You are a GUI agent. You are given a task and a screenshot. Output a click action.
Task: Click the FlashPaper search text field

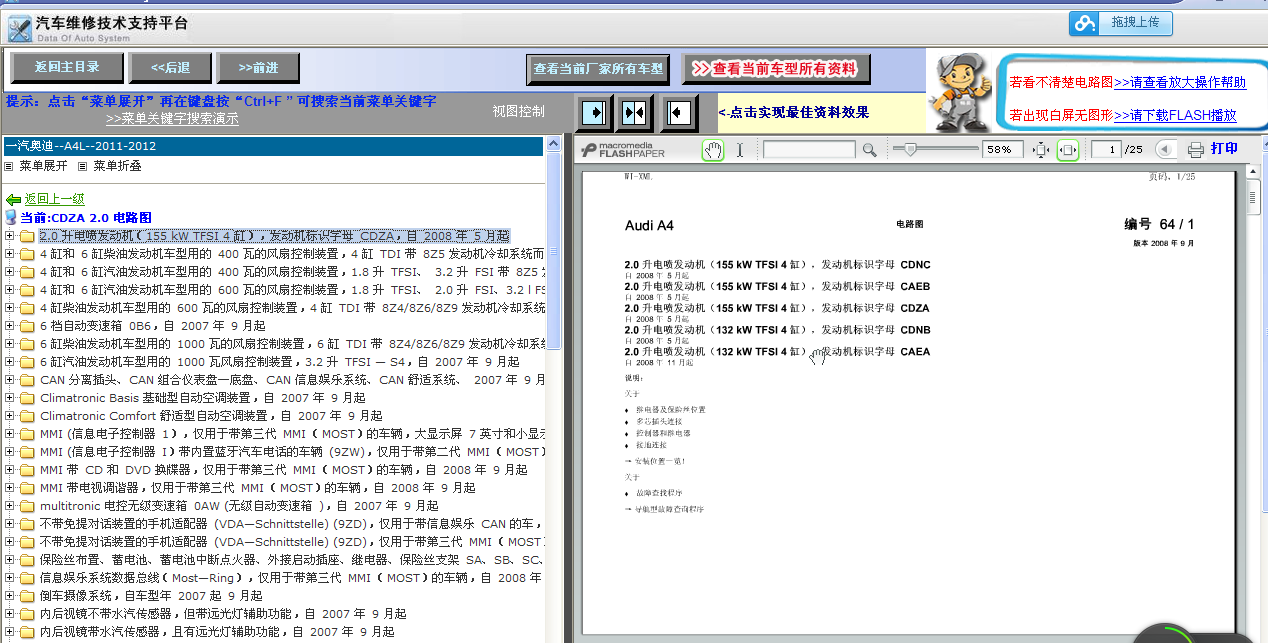pos(809,150)
